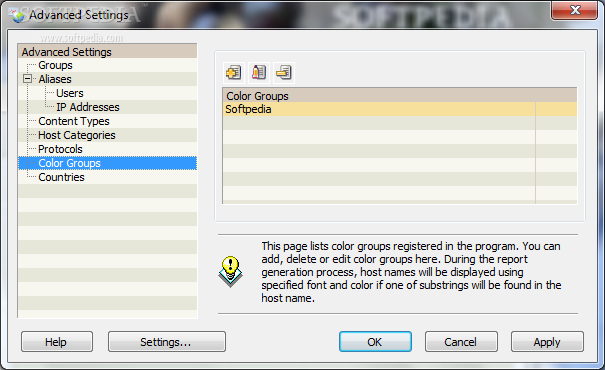This screenshot has height=370, width=605.
Task: Select the Advanced Settings root node
Action: click(66, 52)
